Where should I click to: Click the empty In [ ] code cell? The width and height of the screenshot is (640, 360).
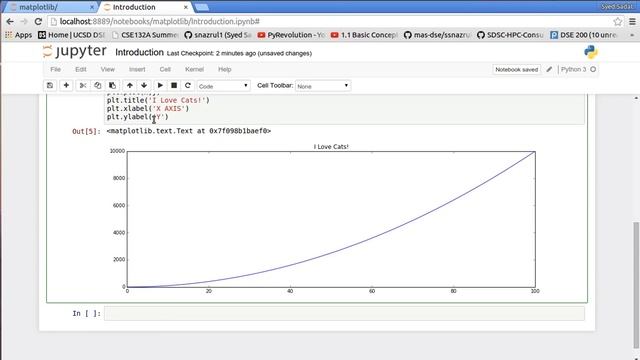344,313
